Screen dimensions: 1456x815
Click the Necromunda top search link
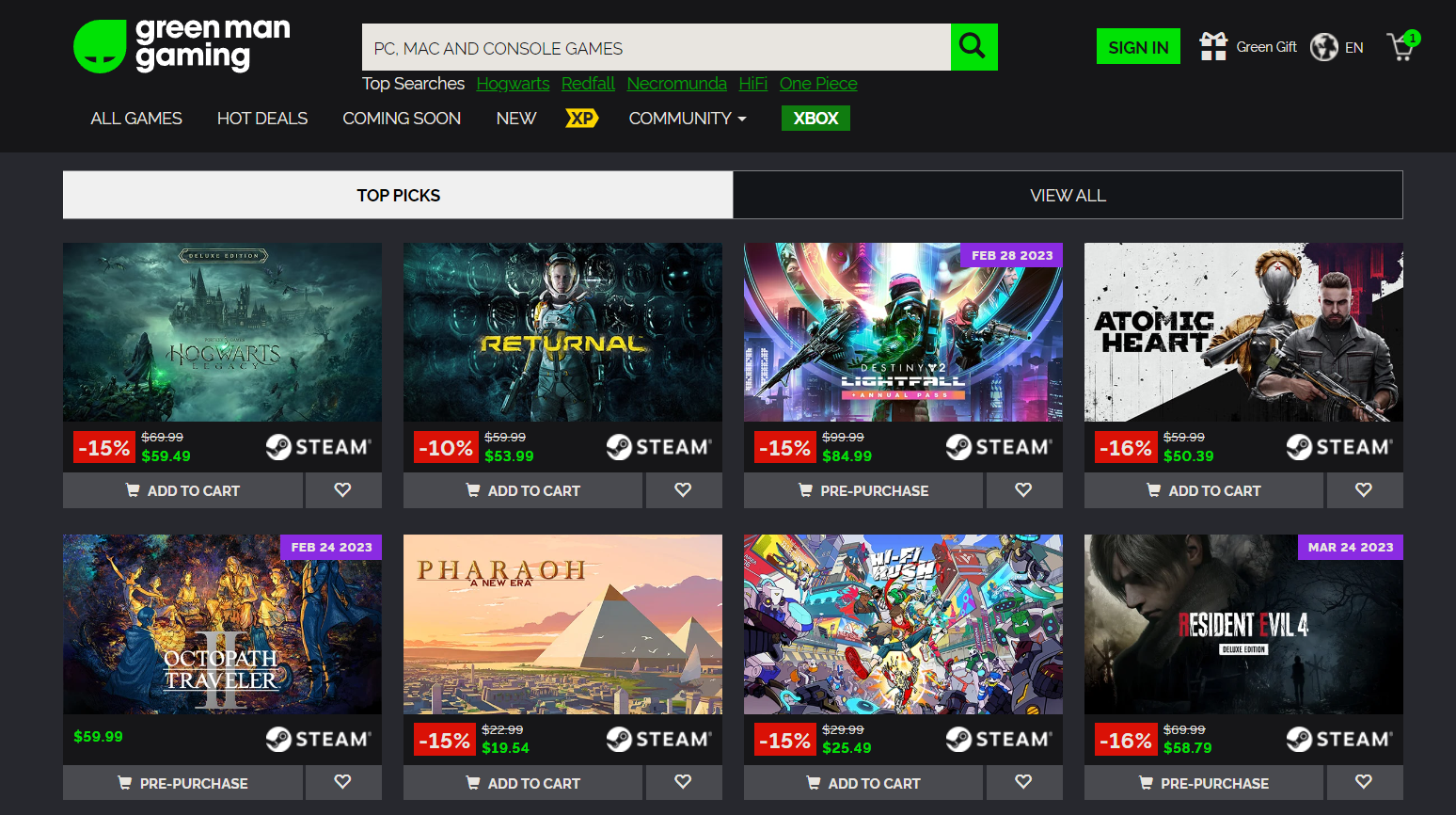[677, 84]
